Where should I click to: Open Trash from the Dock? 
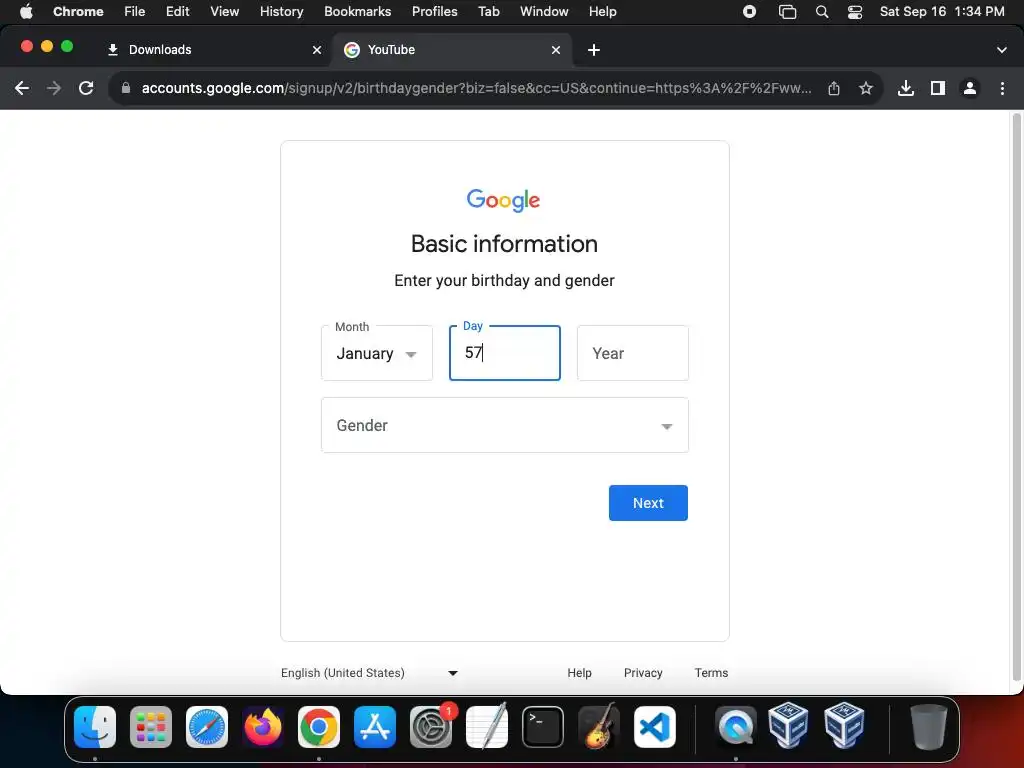click(929, 727)
